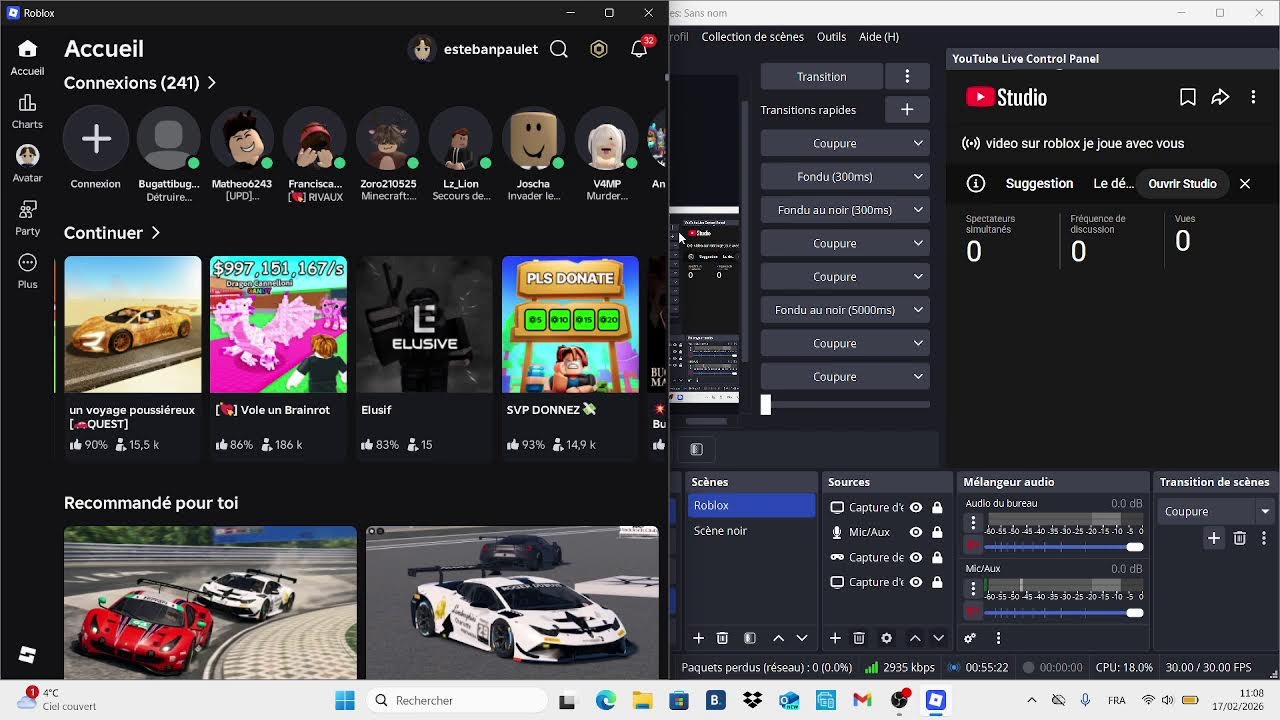Open YouTube Studio panel three-dot menu
Image resolution: width=1280 pixels, height=720 pixels.
click(x=1253, y=97)
